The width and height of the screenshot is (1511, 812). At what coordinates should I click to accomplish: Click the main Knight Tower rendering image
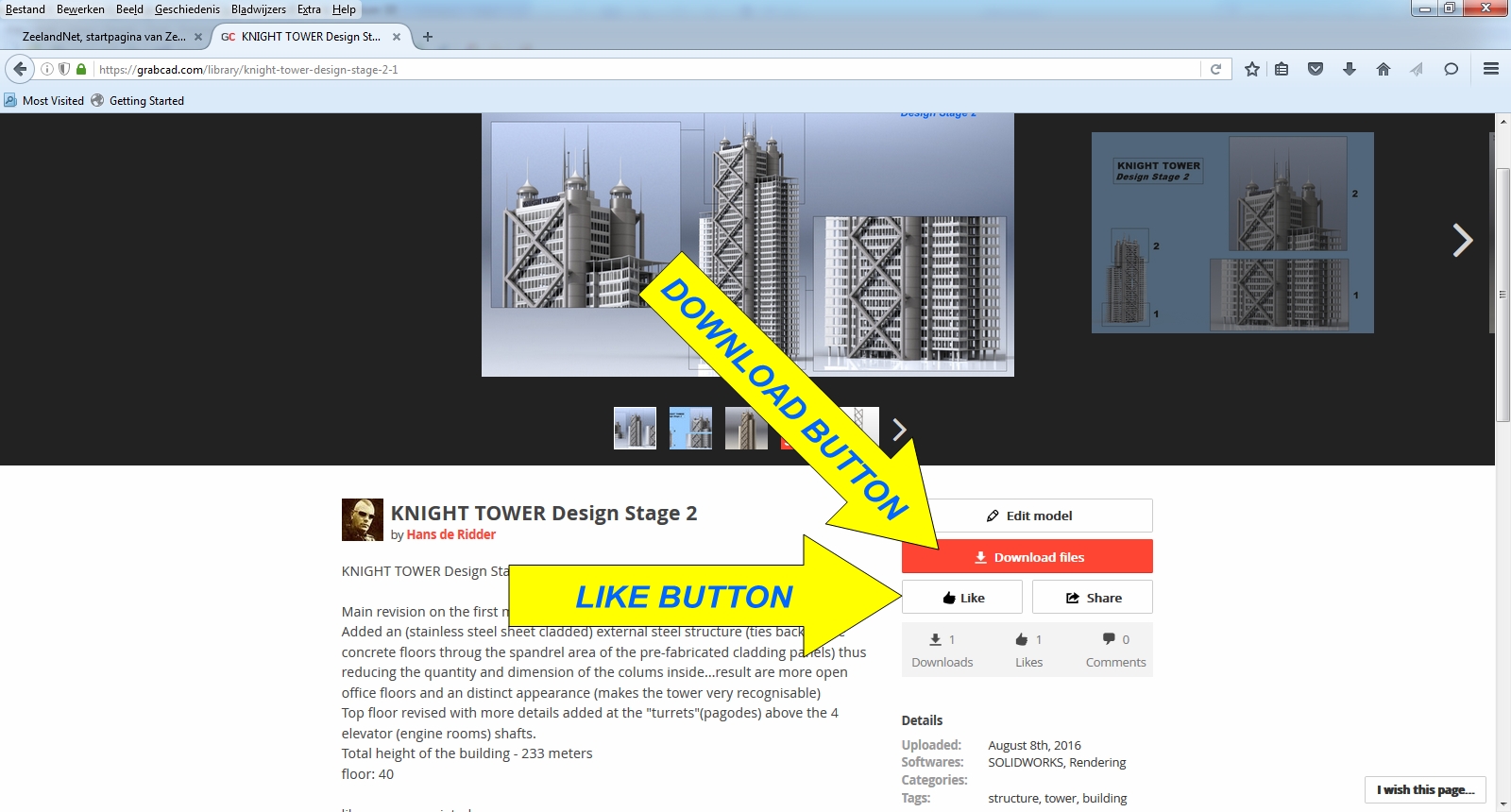point(748,245)
